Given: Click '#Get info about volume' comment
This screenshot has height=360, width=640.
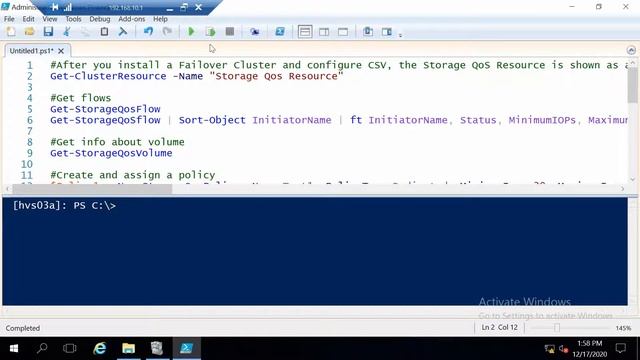Looking at the screenshot, I should pyautogui.click(x=117, y=142).
